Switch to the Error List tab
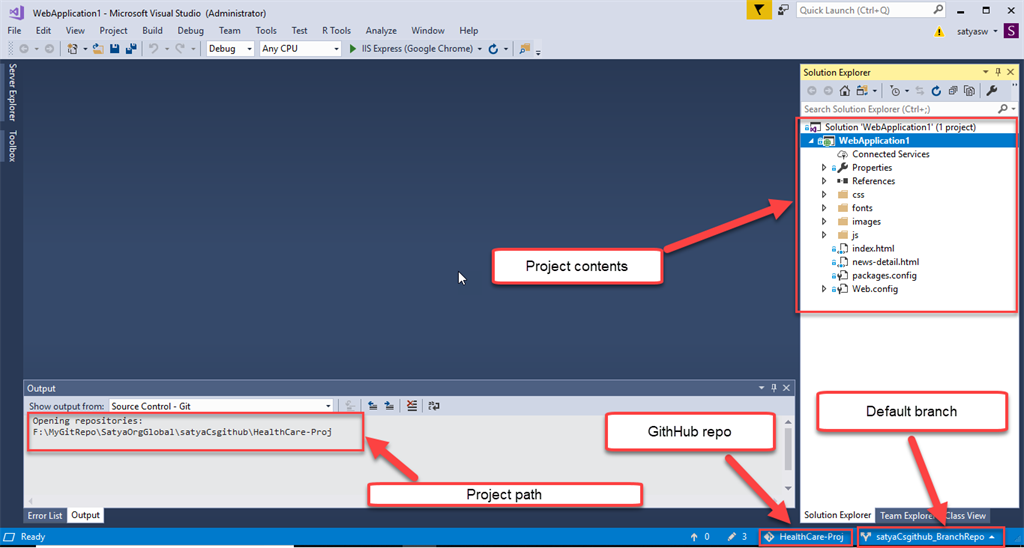 [45, 515]
